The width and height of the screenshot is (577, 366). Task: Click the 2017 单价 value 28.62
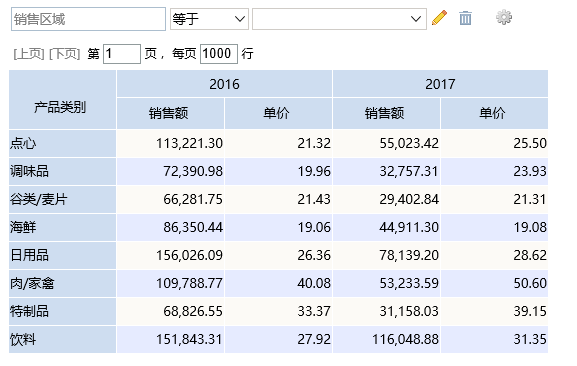point(530,255)
